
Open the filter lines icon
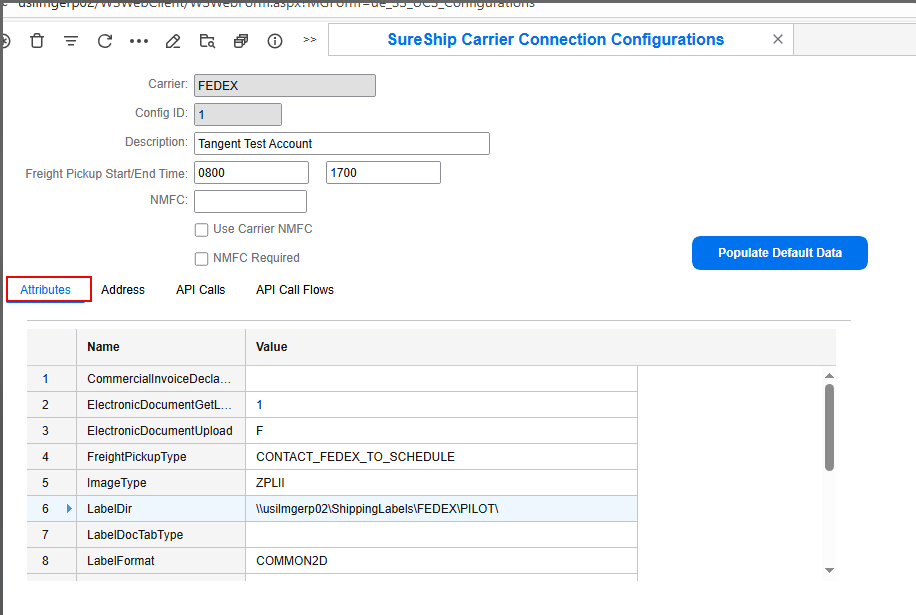point(71,41)
